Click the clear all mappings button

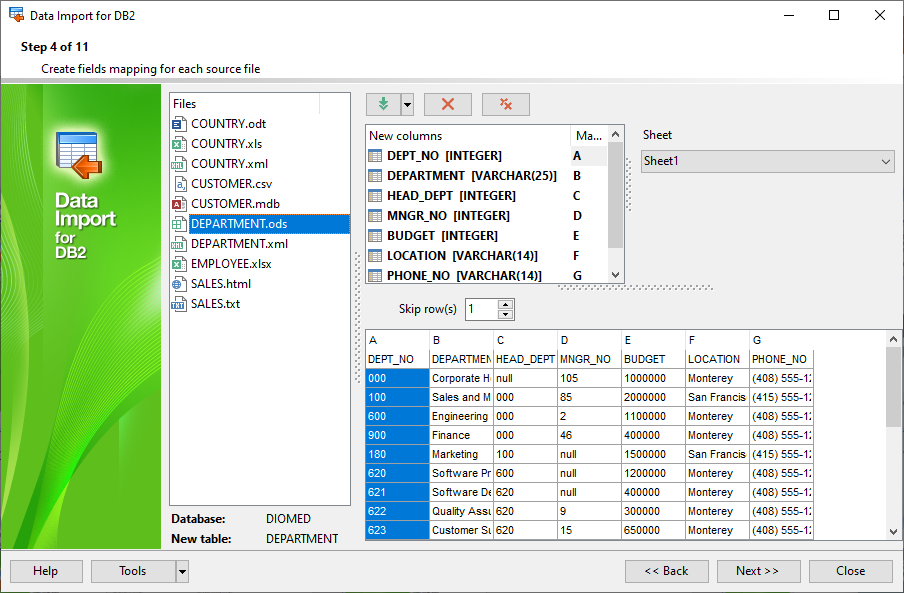point(506,105)
